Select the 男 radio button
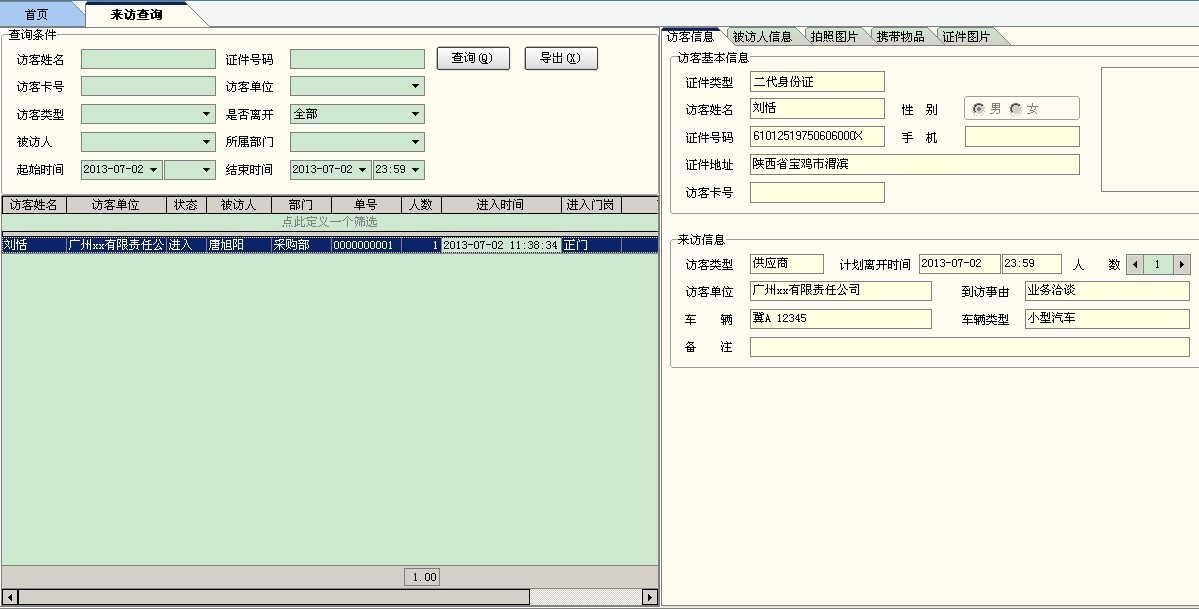 click(x=978, y=109)
